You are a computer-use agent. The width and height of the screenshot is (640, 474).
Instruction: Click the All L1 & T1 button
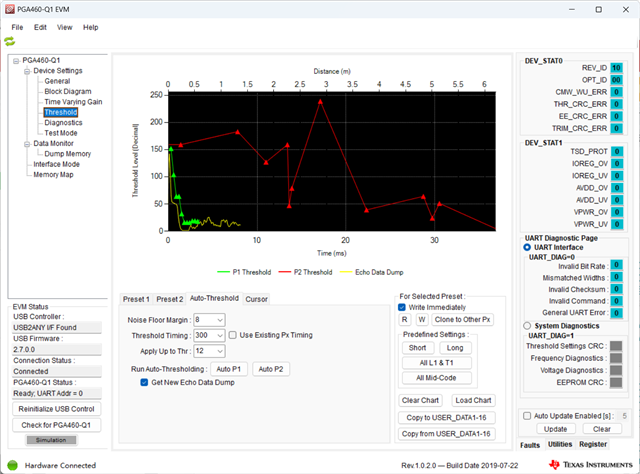click(437, 363)
